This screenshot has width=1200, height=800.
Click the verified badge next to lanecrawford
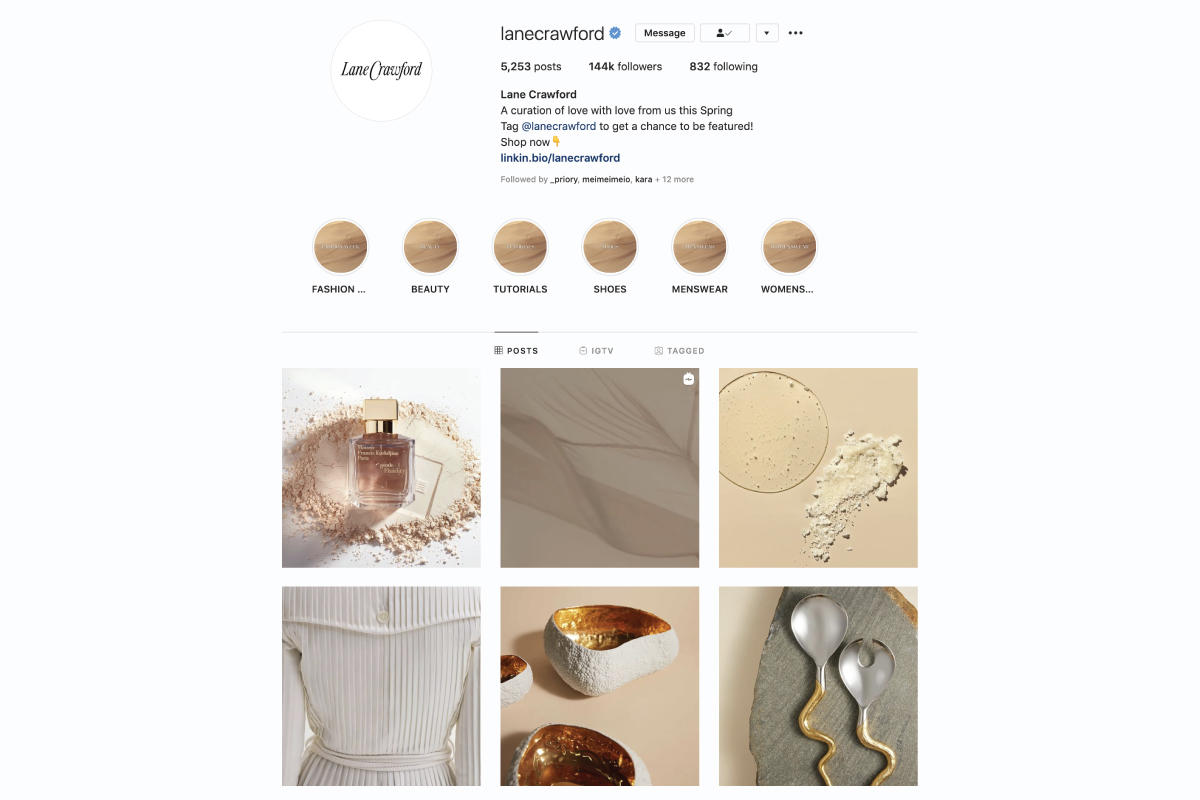pos(615,33)
